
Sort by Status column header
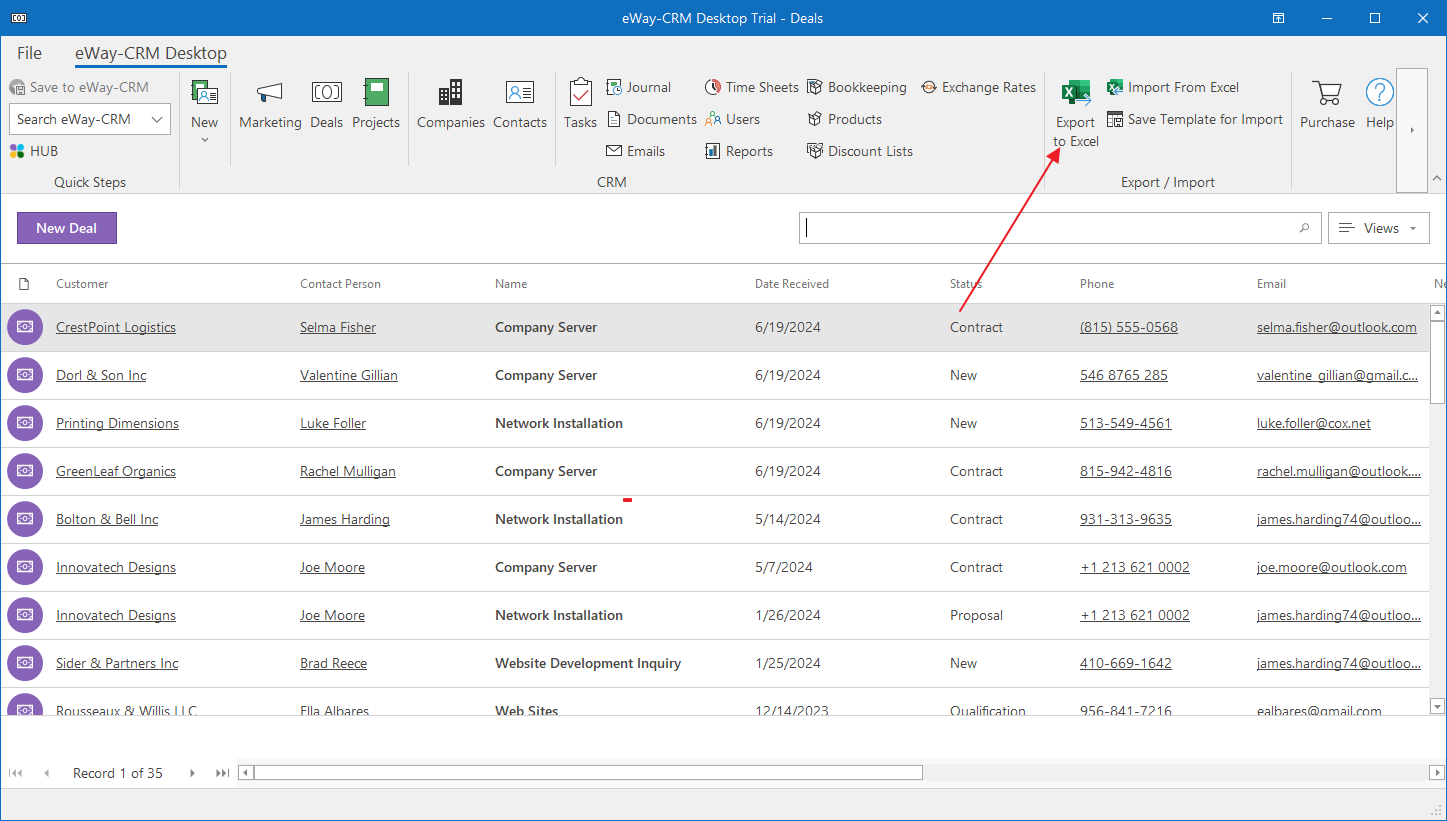(966, 284)
